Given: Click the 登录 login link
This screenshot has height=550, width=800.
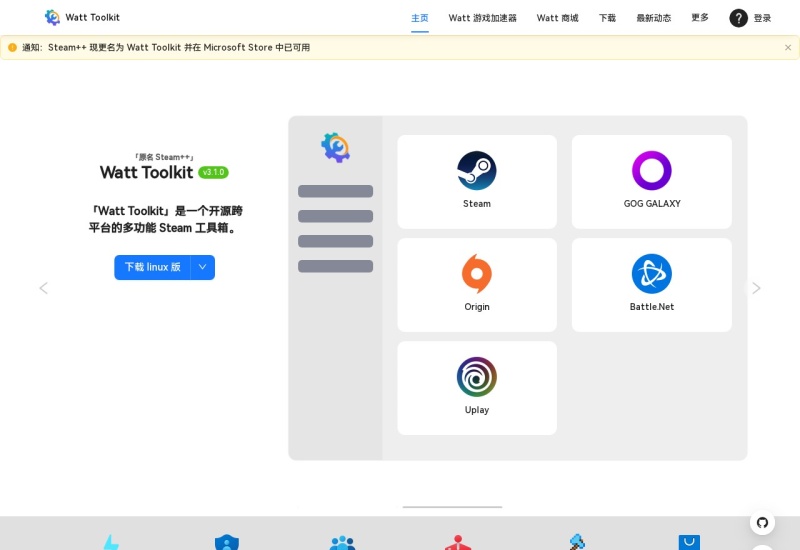Looking at the screenshot, I should [762, 18].
